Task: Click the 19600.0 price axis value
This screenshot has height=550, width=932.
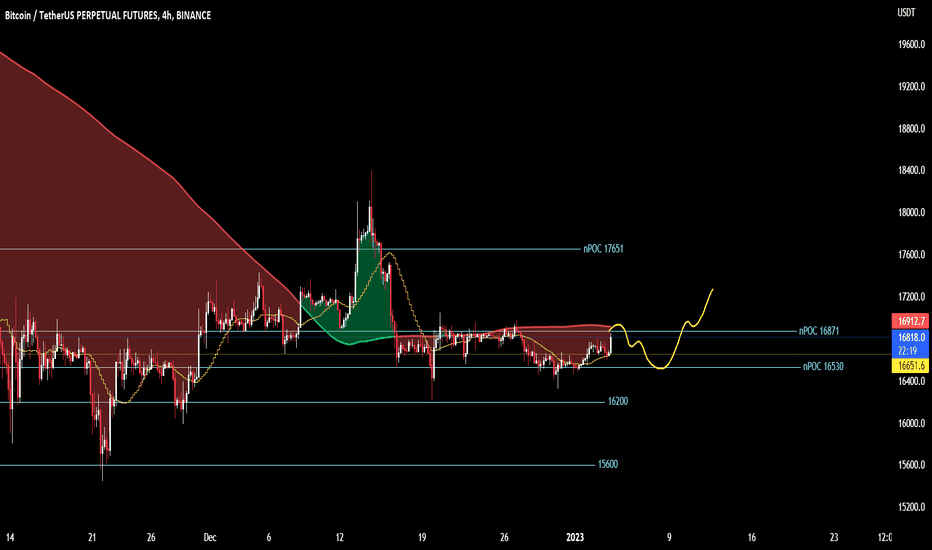Action: pos(911,44)
